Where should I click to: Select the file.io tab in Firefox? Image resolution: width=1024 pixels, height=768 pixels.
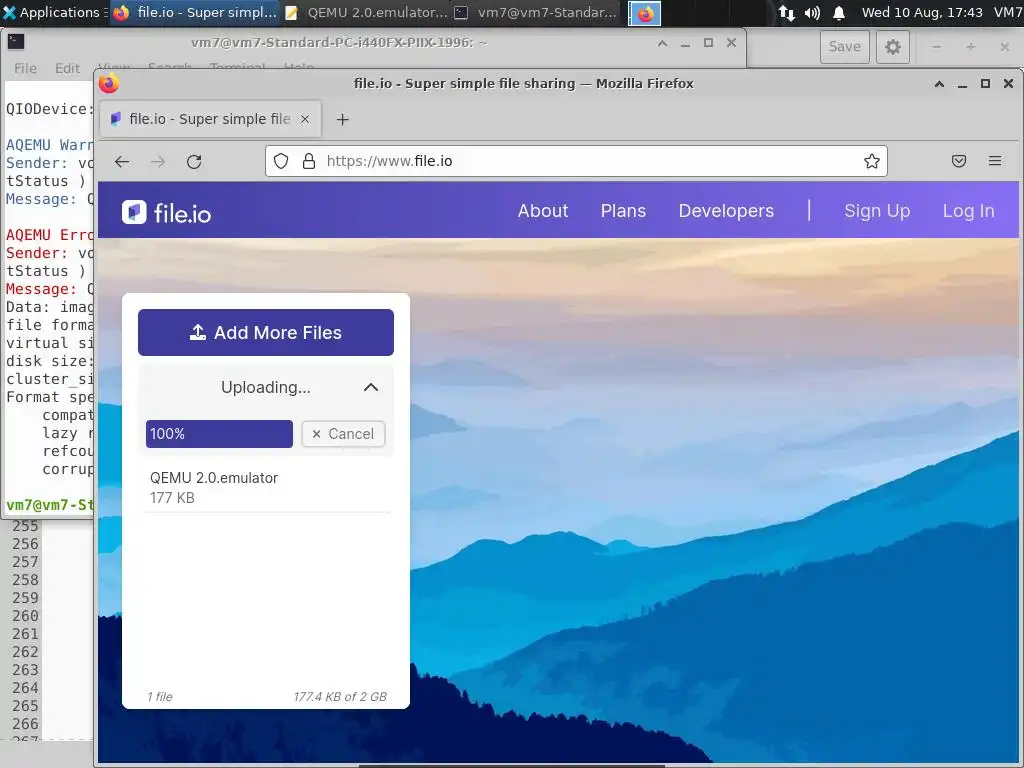(x=210, y=119)
